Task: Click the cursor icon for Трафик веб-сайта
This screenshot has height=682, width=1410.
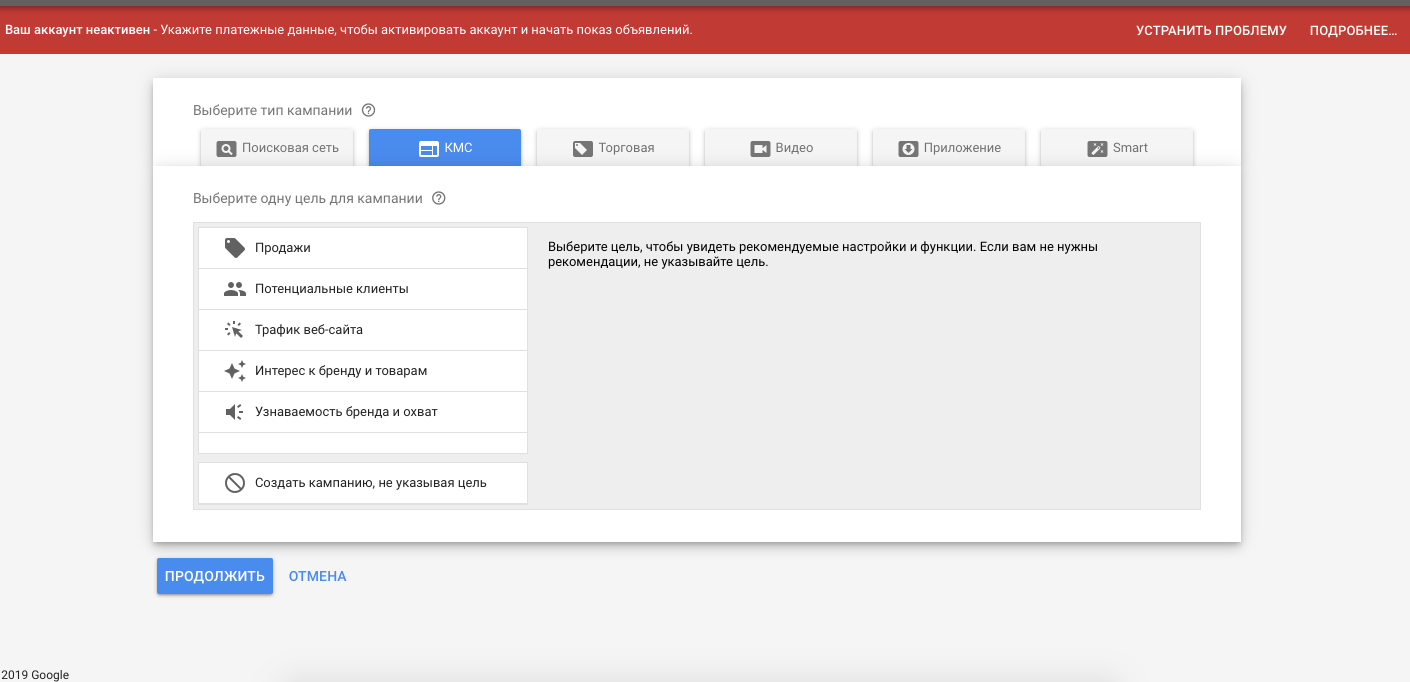Action: pos(235,330)
